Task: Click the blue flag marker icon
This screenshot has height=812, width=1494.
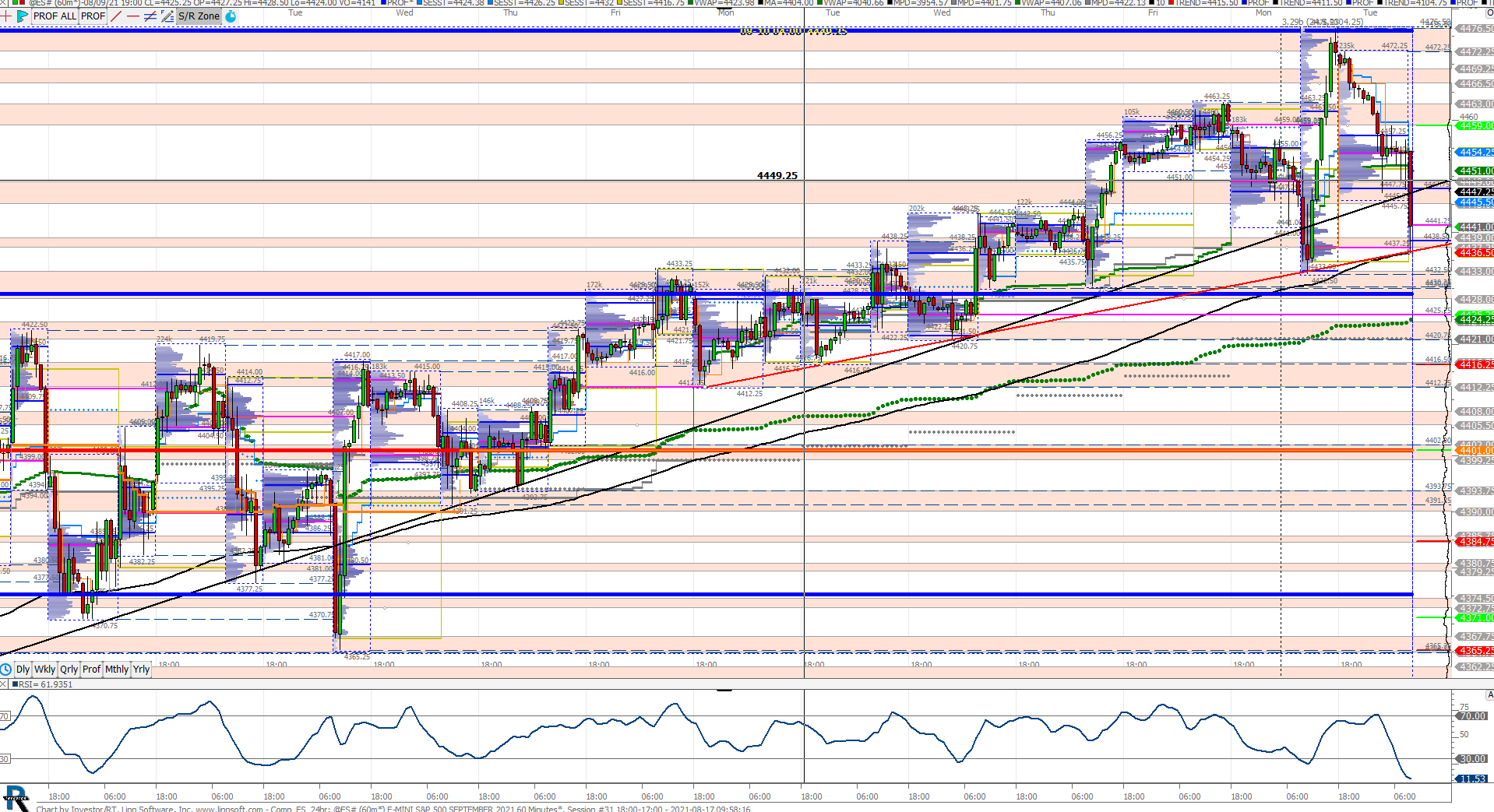Action: [22, 16]
